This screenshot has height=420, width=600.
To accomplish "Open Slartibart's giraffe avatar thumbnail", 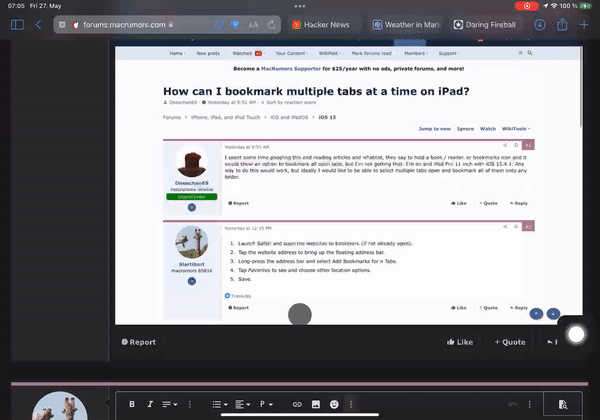I will pos(192,242).
